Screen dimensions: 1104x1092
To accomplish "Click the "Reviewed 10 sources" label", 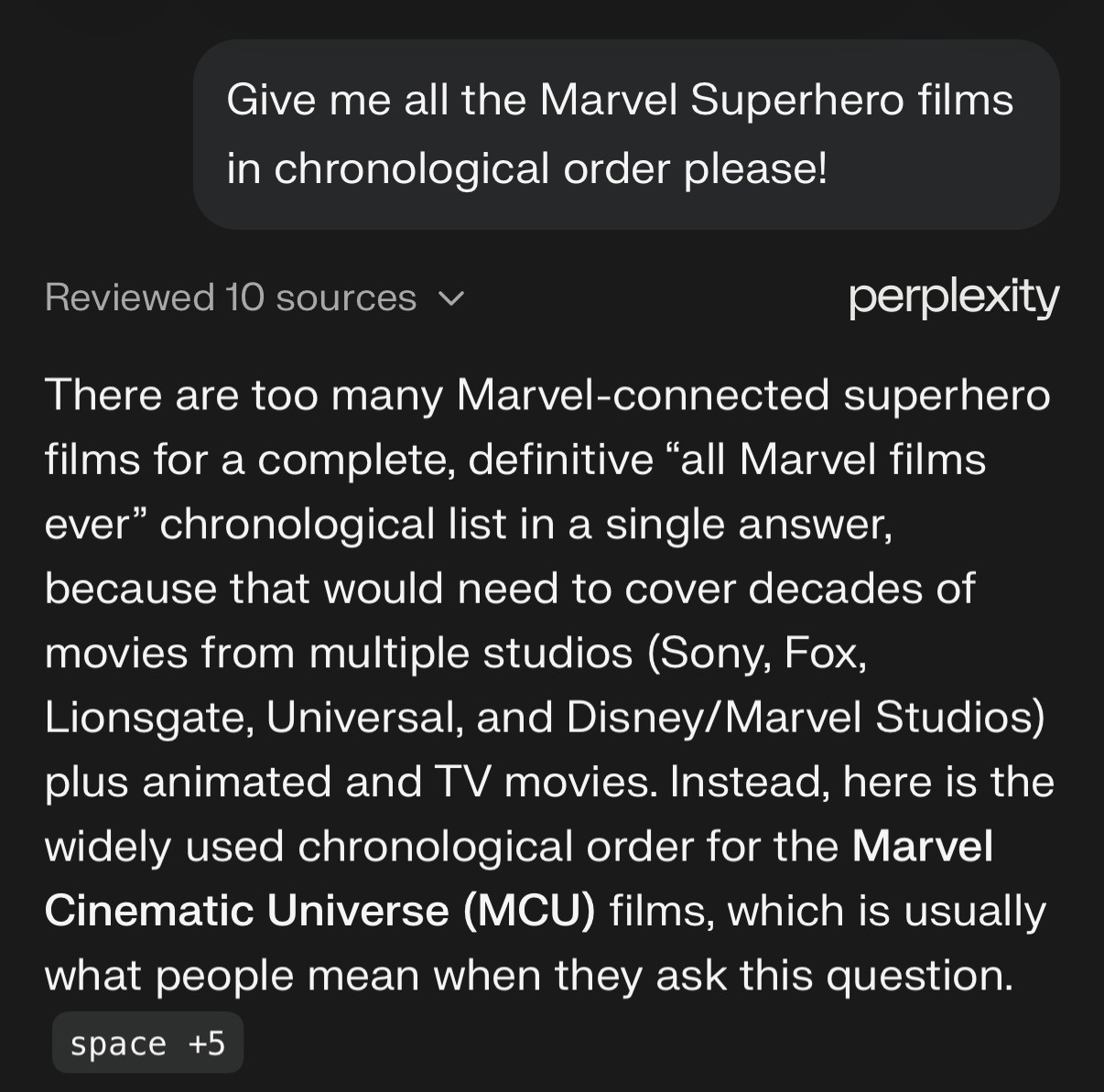I will 230,297.
